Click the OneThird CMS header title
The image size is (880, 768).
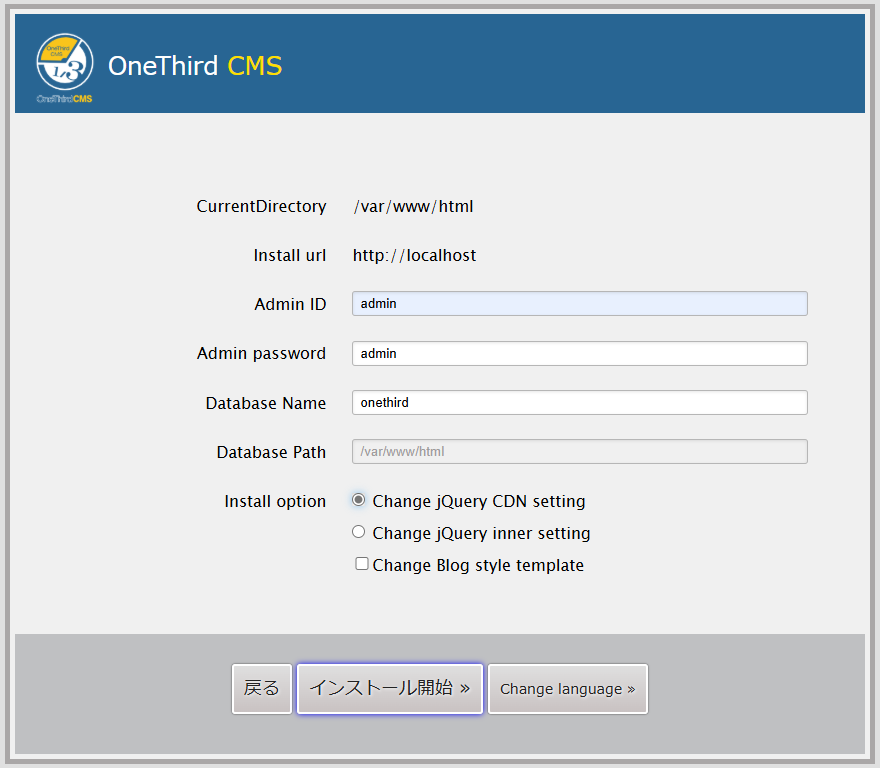click(195, 66)
